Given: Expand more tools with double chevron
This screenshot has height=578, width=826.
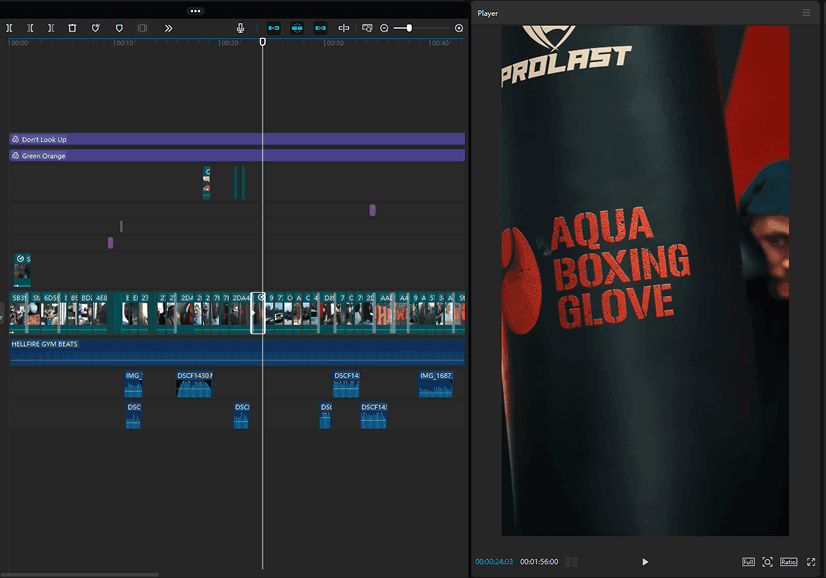Looking at the screenshot, I should point(168,28).
